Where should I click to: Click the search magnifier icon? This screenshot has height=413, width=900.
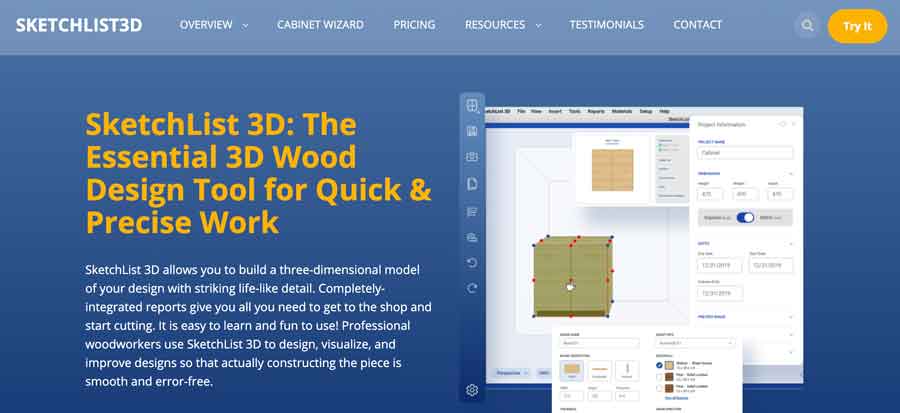coord(808,26)
